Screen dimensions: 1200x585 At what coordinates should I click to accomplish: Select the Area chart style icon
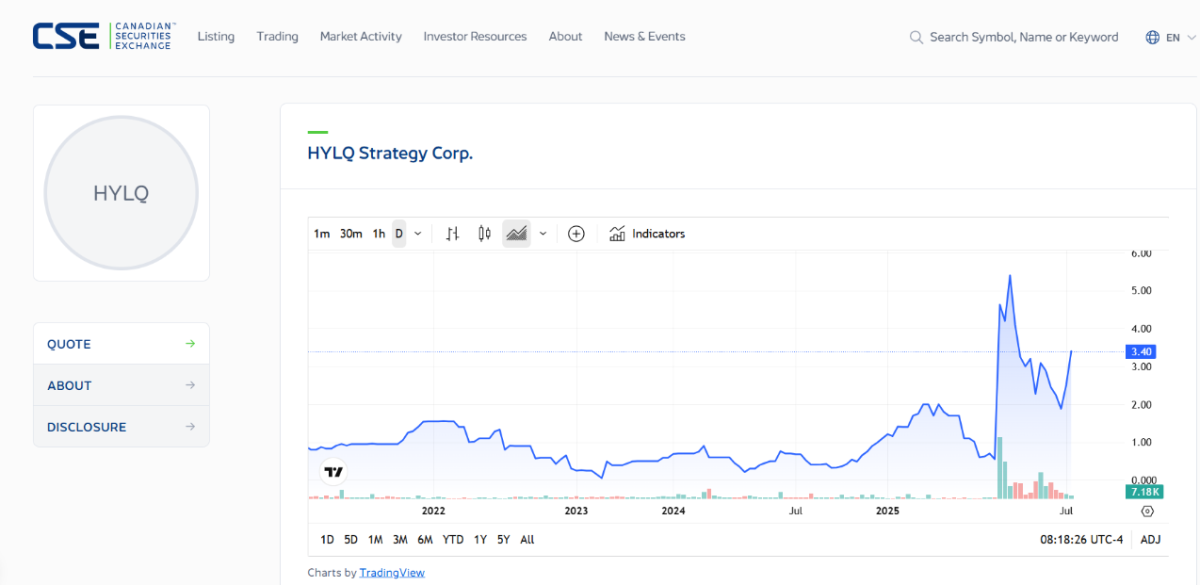click(x=516, y=234)
